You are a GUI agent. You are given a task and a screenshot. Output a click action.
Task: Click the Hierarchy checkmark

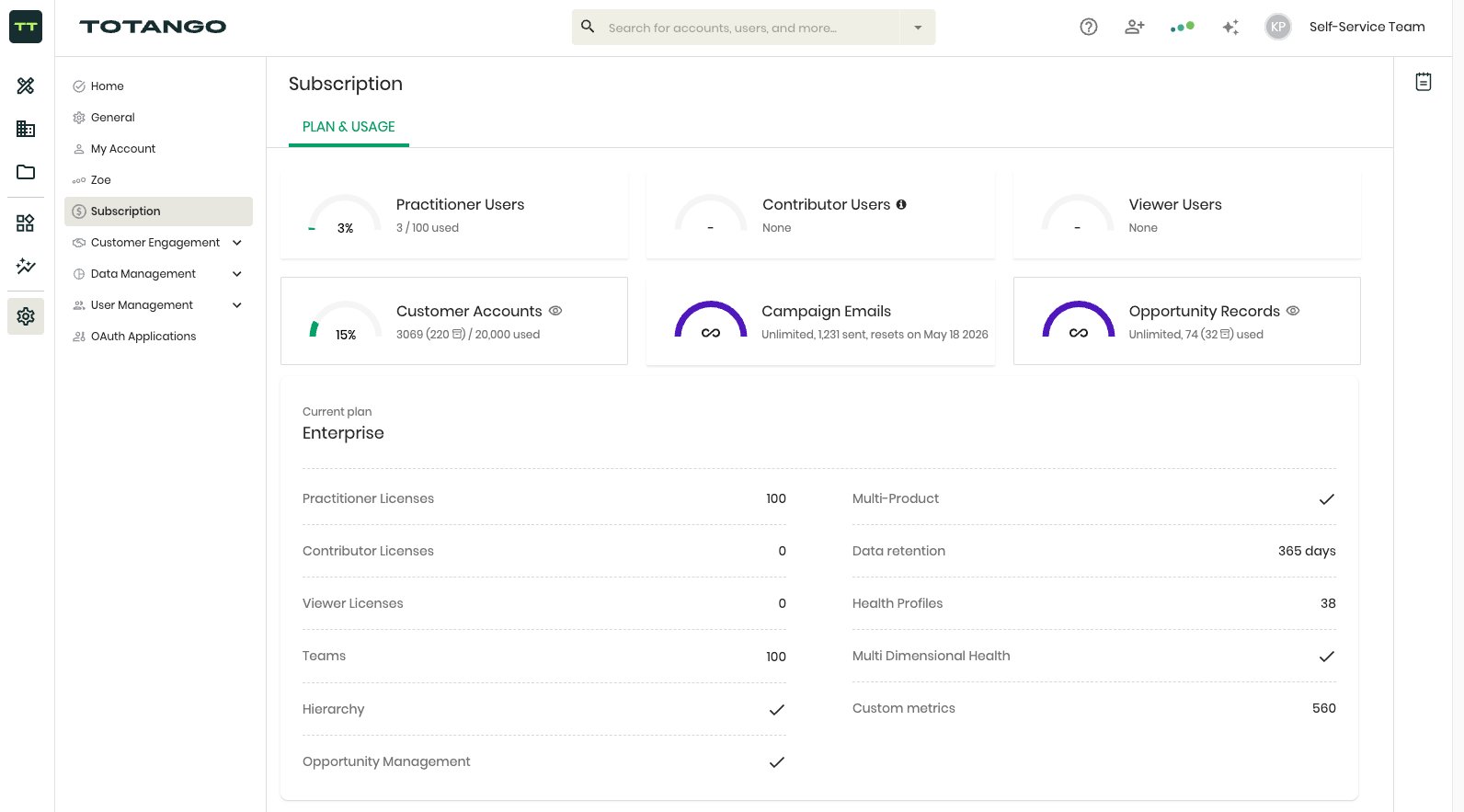pyautogui.click(x=777, y=710)
